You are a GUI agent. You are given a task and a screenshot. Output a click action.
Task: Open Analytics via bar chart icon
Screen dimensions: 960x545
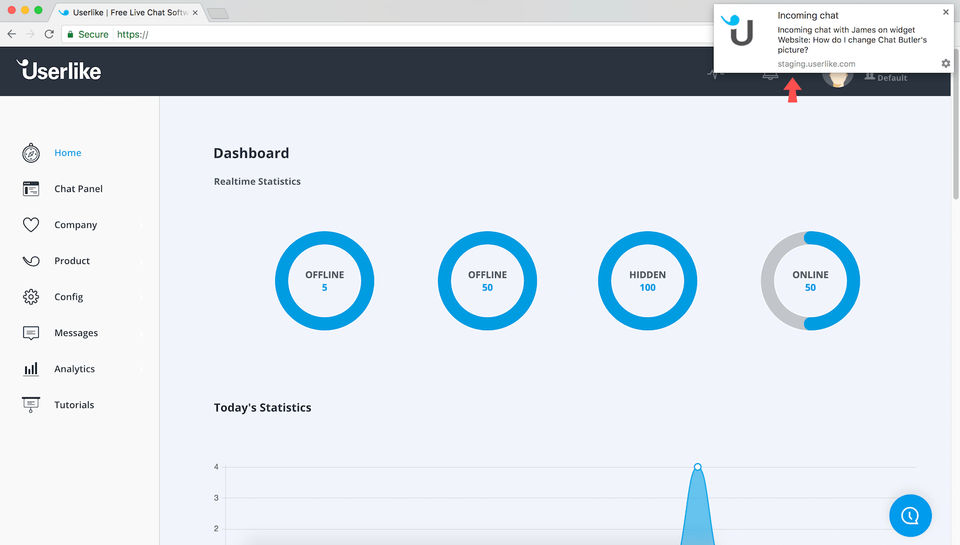tap(31, 369)
